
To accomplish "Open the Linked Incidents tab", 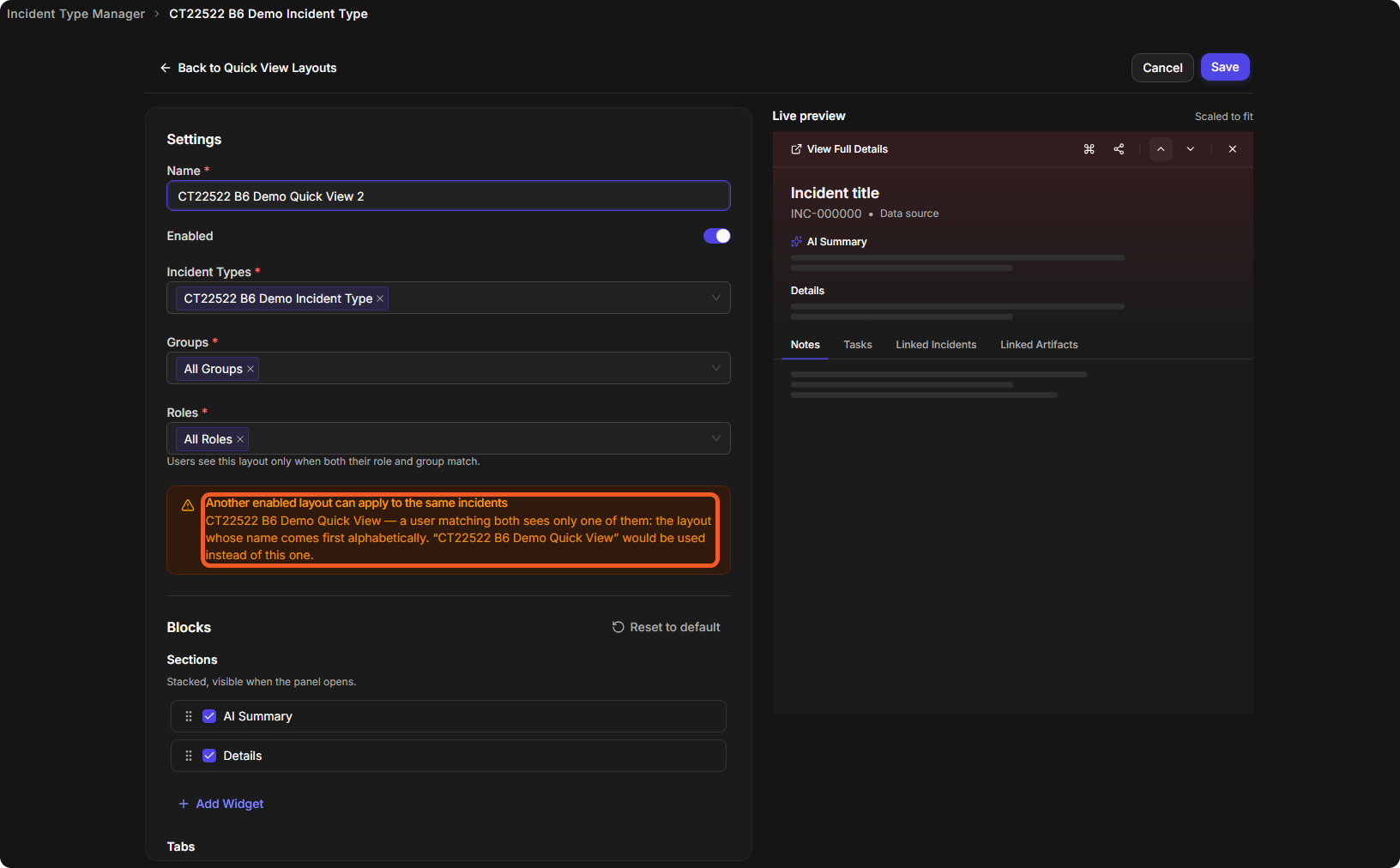I will (936, 345).
